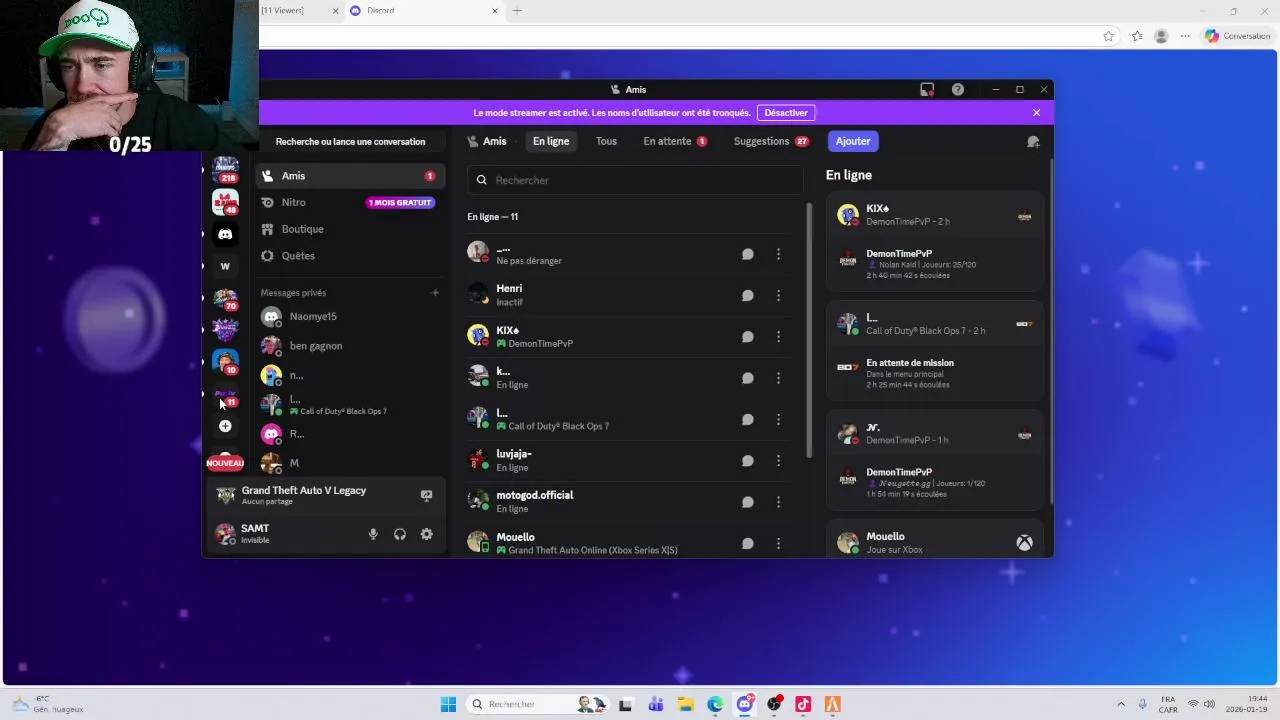This screenshot has height=720, width=1280.
Task: Create a new private message with plus icon
Action: tap(435, 293)
